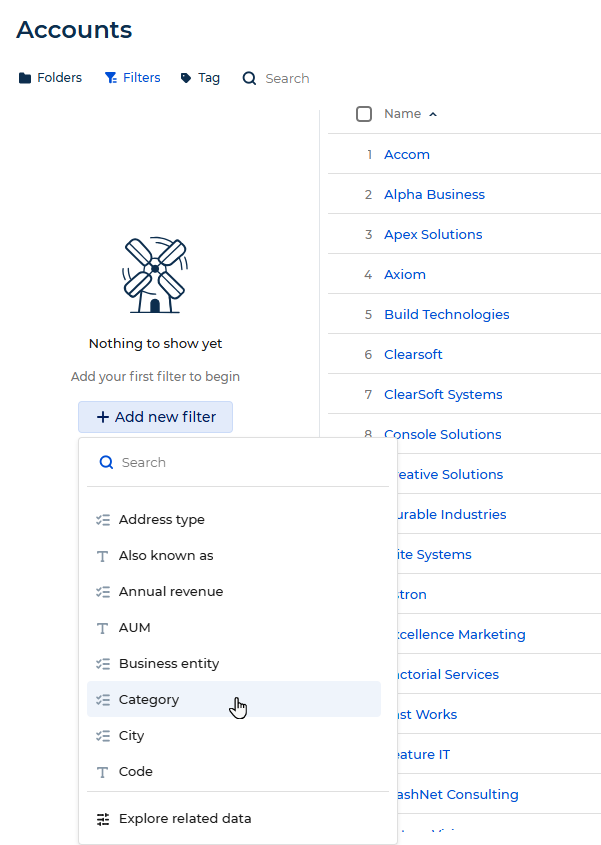The height and width of the screenshot is (845, 601).
Task: Toggle the Filters panel
Action: (x=133, y=78)
